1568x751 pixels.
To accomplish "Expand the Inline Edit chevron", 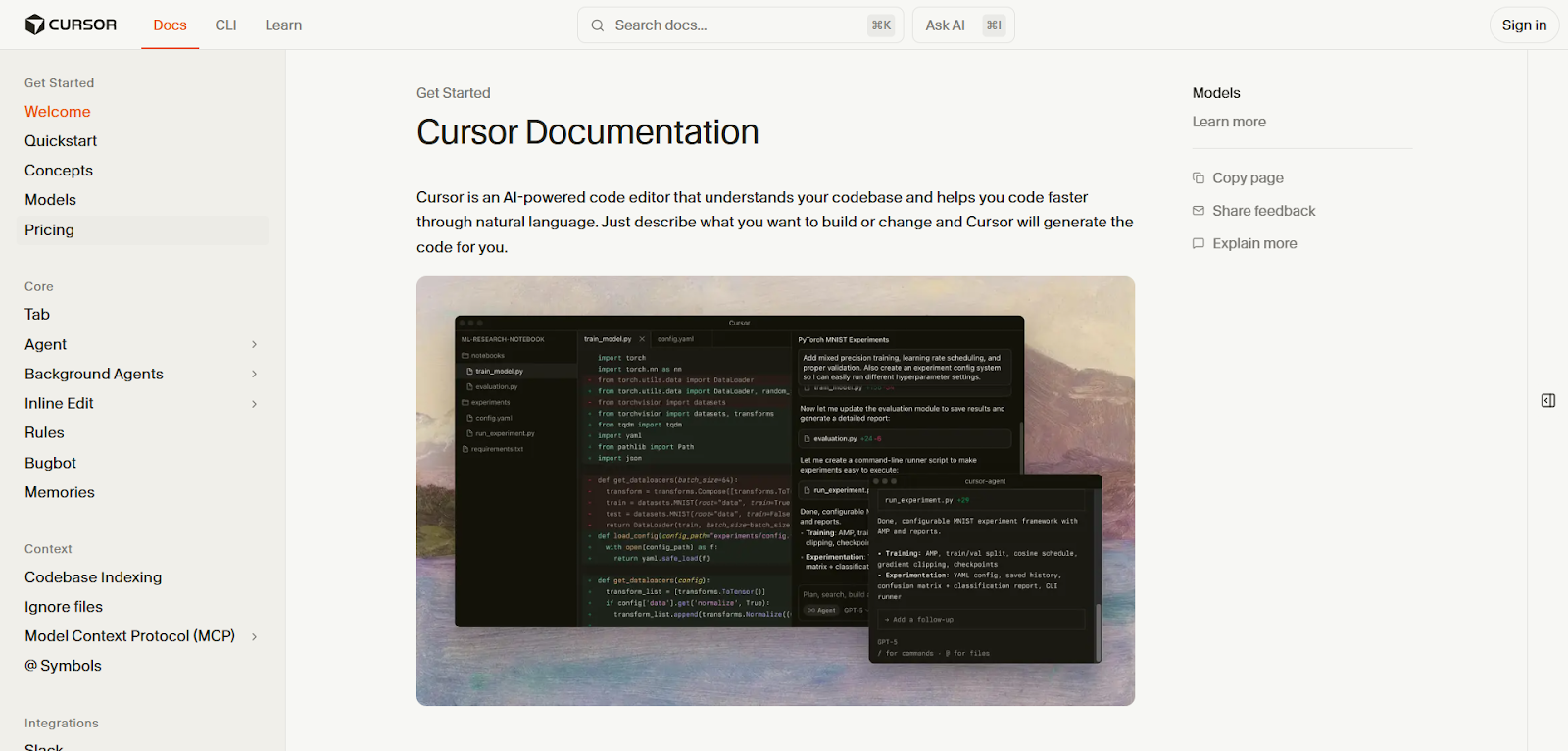I will point(254,404).
